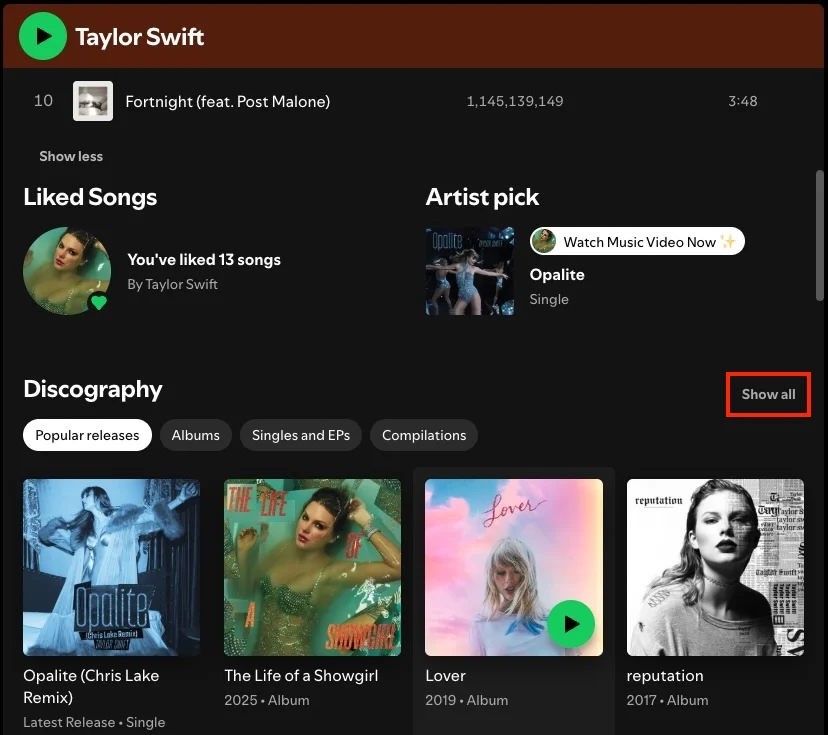
Task: Click the Watch Music Video Now button
Action: pos(636,241)
